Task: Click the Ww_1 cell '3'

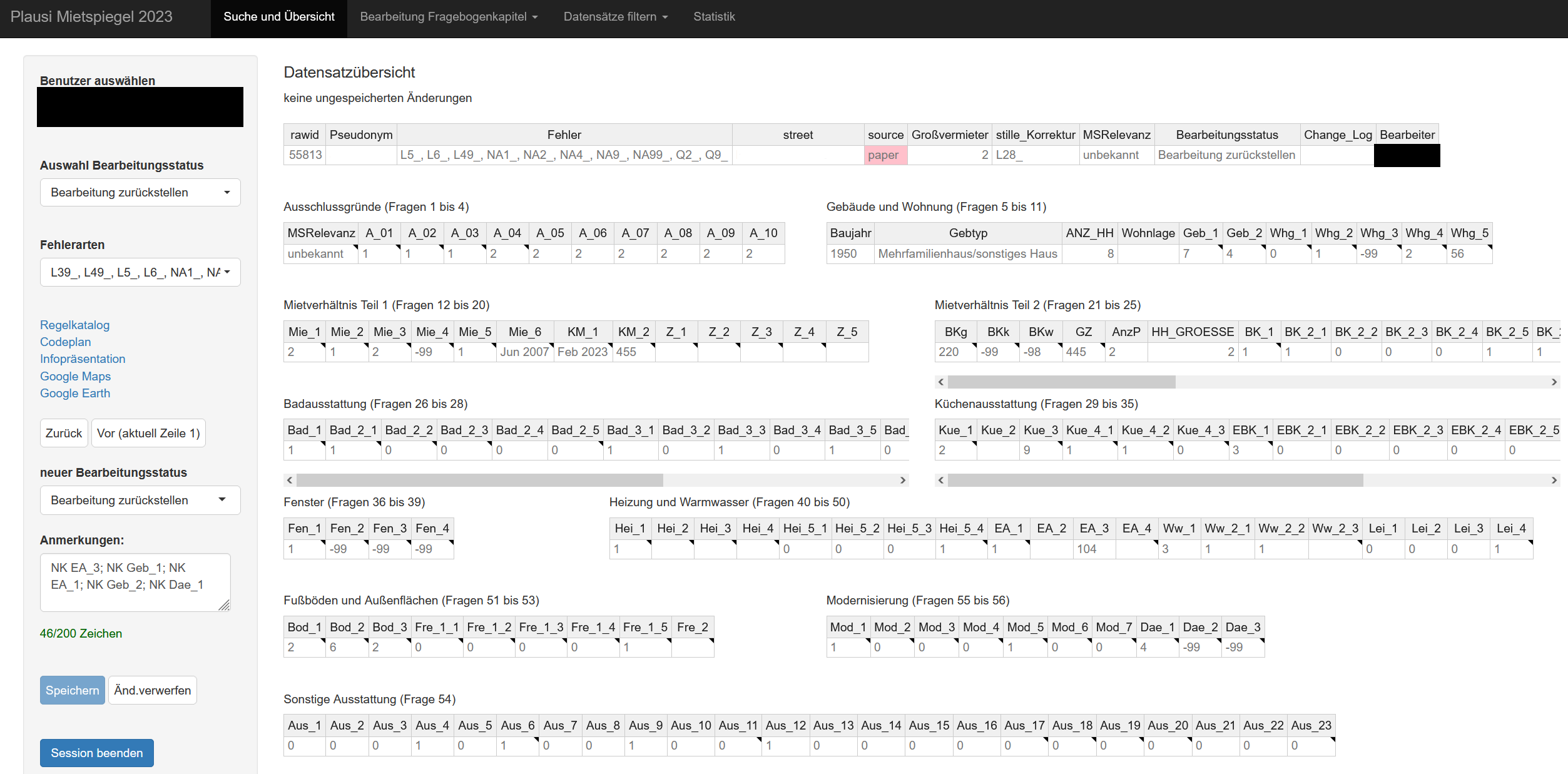Action: coord(1179,549)
